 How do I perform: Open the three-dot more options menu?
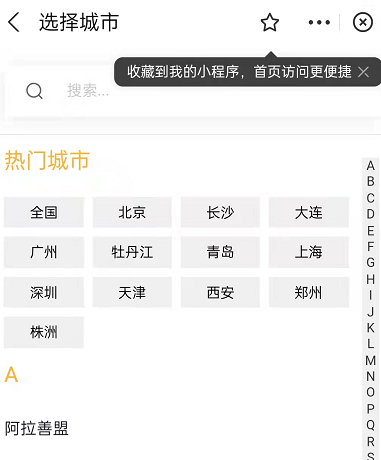point(319,22)
